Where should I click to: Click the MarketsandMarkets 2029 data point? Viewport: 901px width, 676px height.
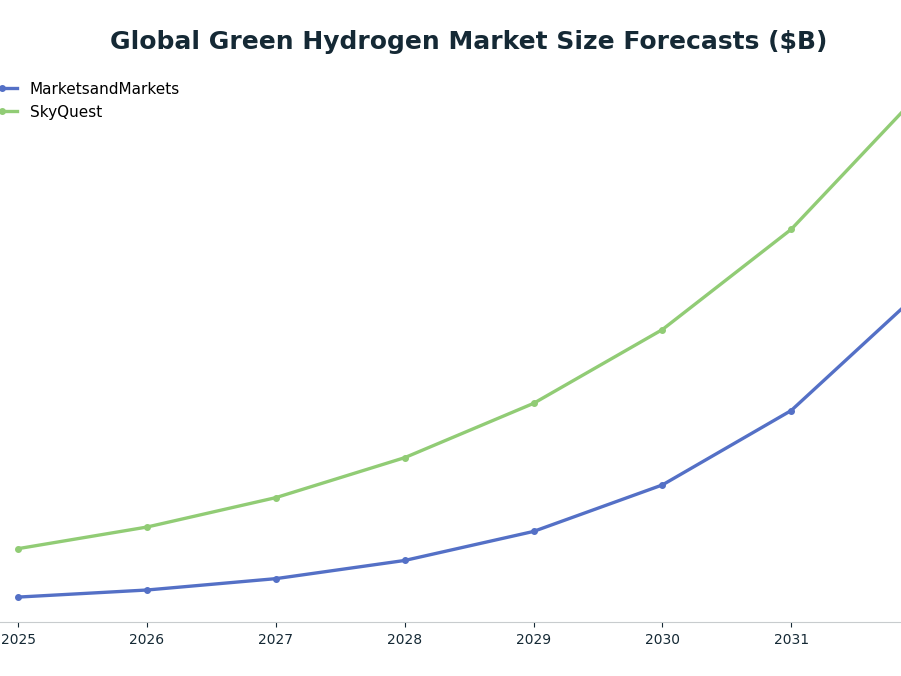click(534, 531)
